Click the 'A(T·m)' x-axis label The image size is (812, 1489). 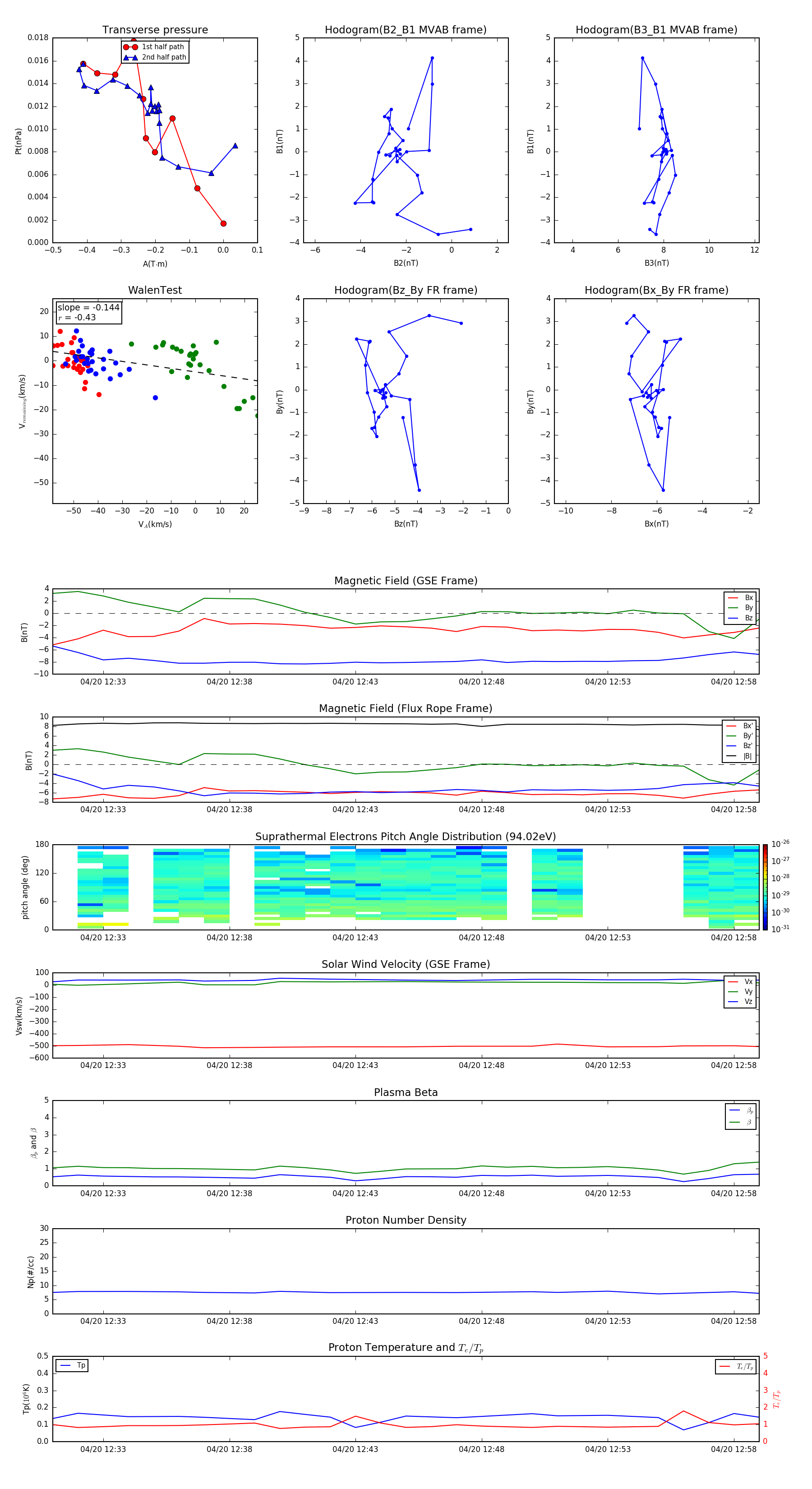click(x=155, y=264)
